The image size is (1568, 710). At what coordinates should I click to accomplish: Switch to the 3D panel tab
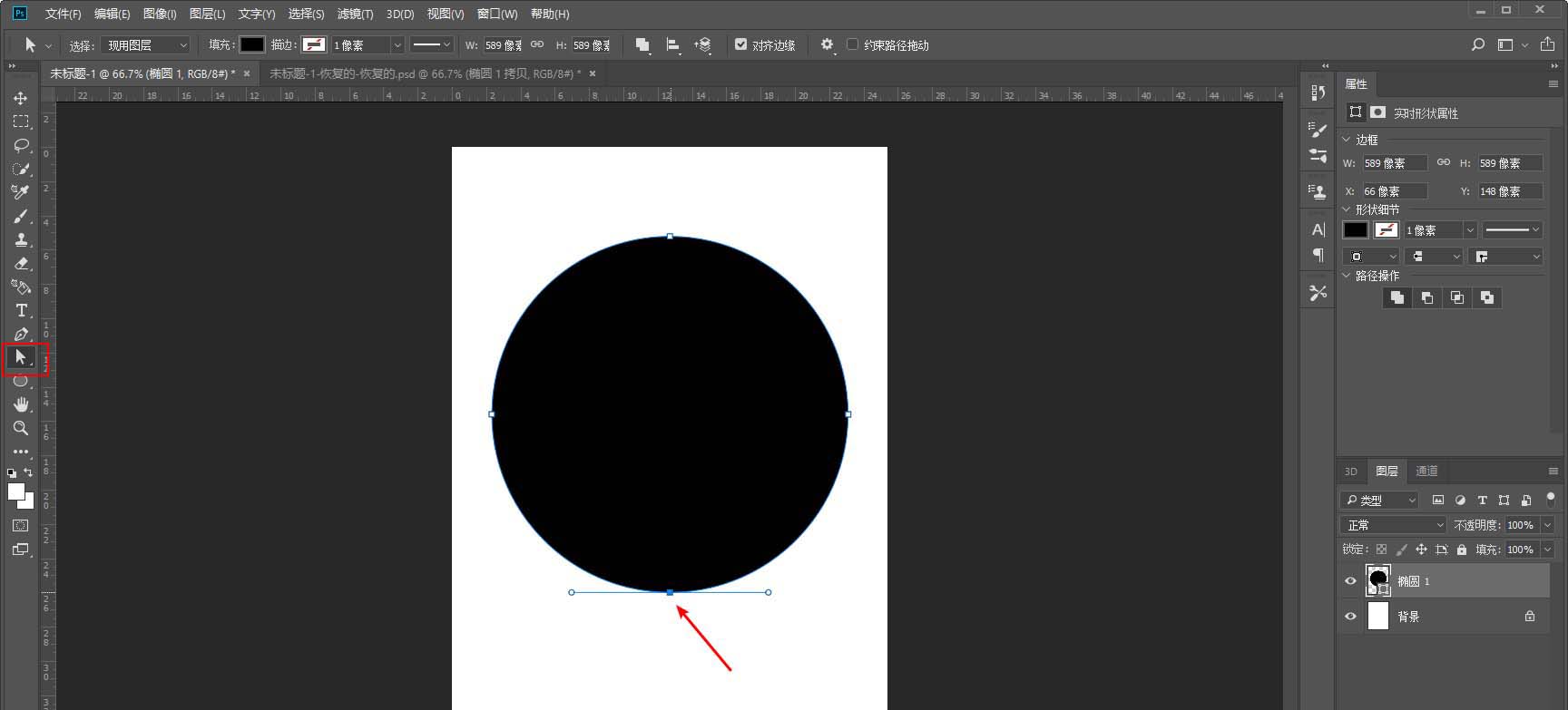pyautogui.click(x=1350, y=472)
